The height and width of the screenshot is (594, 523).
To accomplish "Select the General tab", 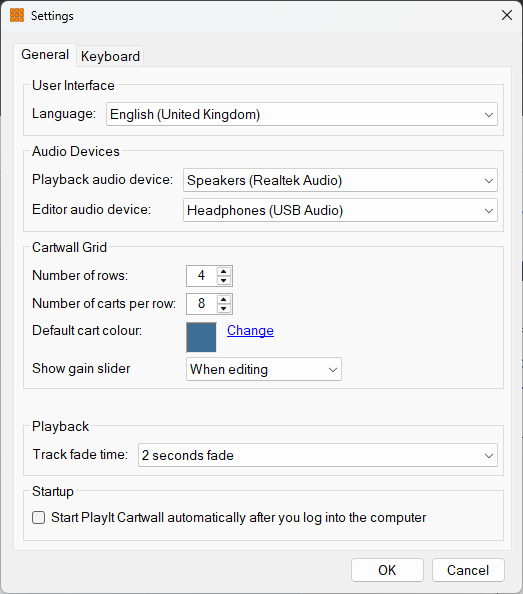I will pos(45,55).
